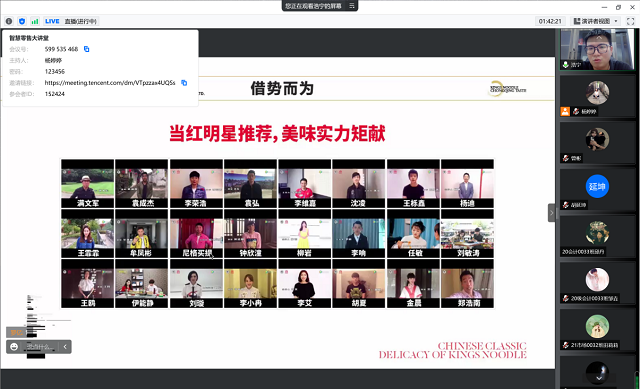This screenshot has height=389, width=640.
Task: Click the orange host badge icon
Action: [565, 111]
